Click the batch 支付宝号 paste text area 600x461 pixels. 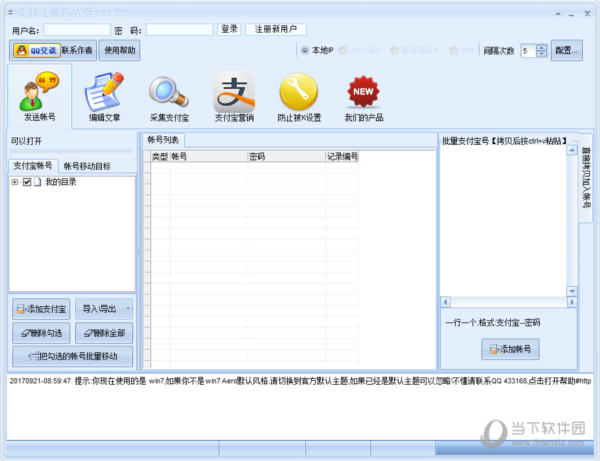(x=503, y=221)
